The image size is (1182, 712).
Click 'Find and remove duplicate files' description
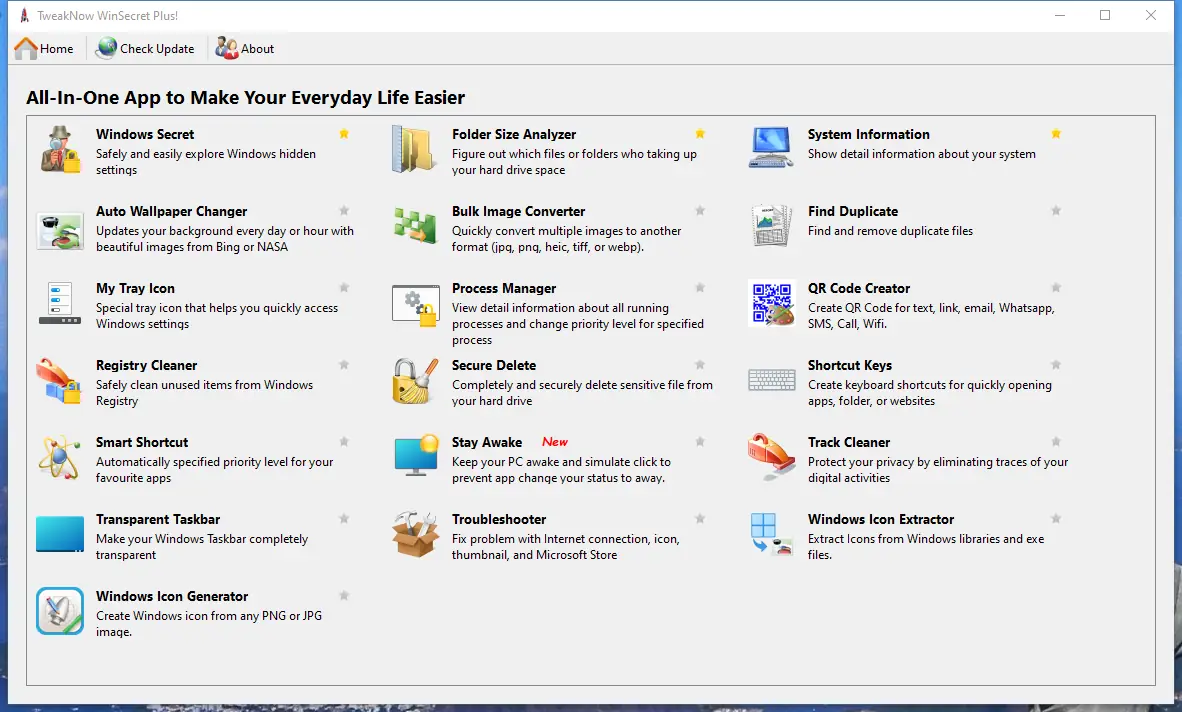pos(890,231)
